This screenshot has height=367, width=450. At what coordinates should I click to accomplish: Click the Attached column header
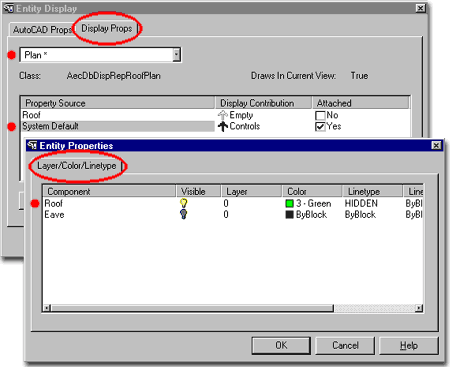[x=361, y=103]
